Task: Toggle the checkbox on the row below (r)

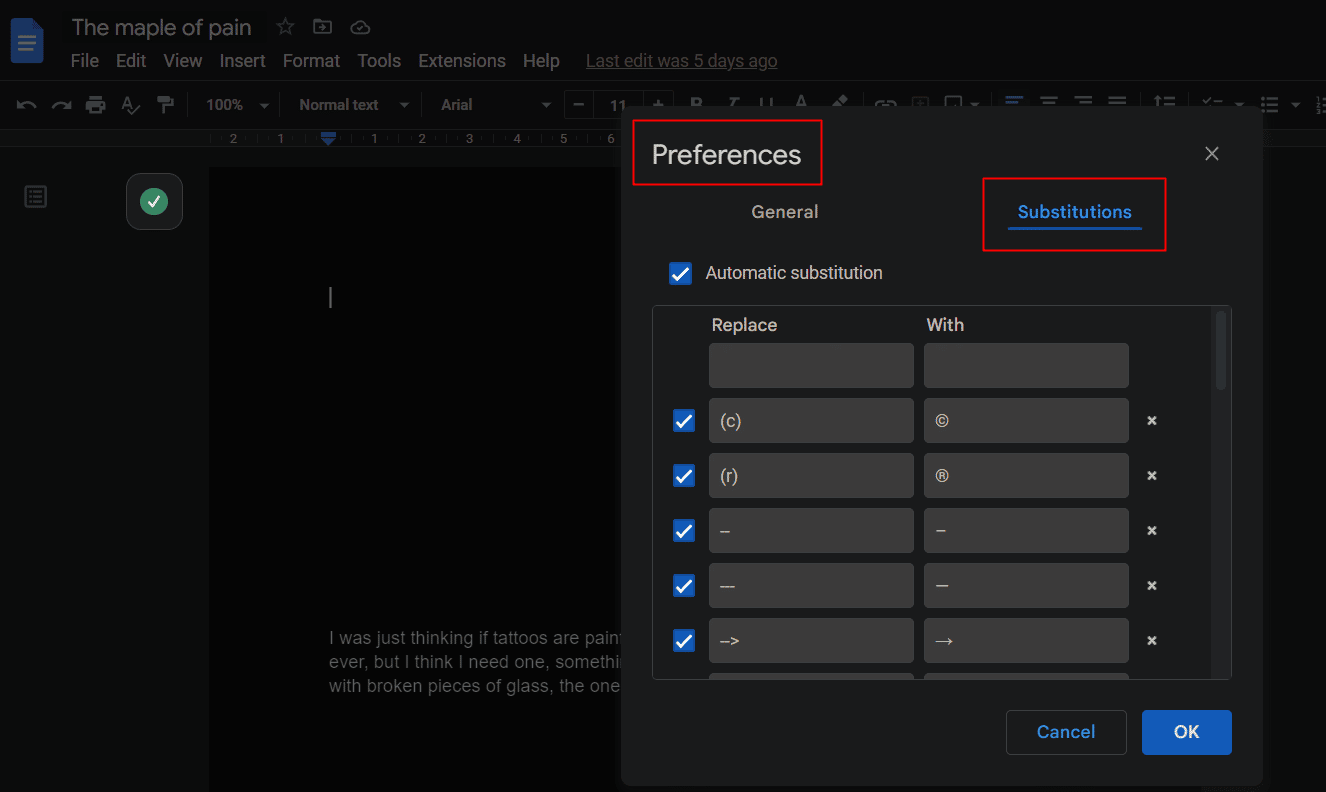Action: [x=684, y=531]
